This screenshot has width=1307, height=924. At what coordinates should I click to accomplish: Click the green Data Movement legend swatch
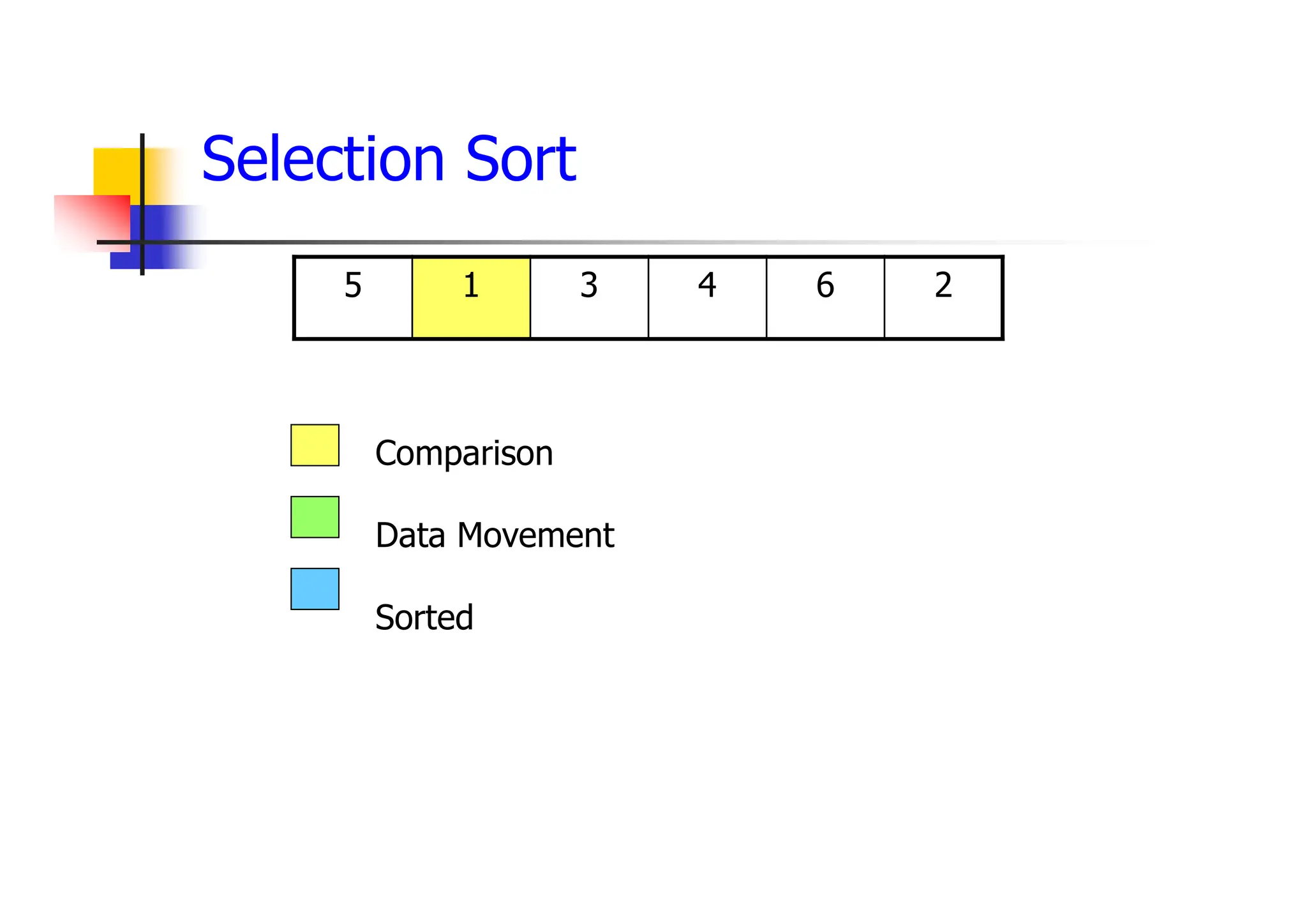click(x=315, y=517)
